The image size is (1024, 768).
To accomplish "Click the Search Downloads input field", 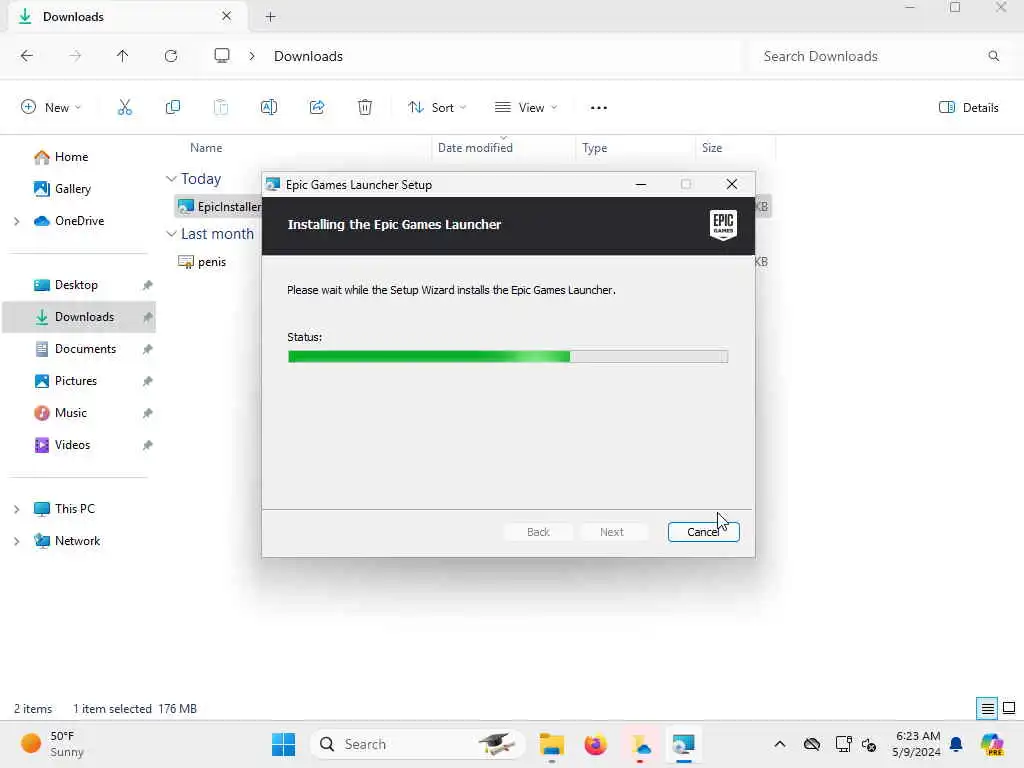I will coord(875,56).
